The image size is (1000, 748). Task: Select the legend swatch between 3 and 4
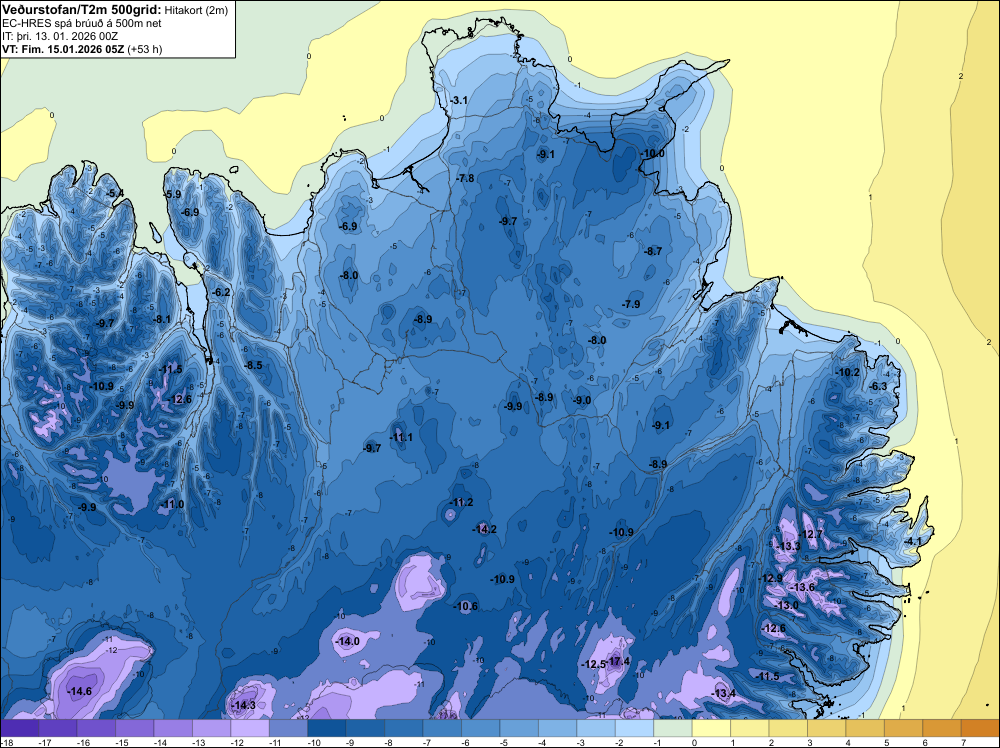click(x=827, y=728)
